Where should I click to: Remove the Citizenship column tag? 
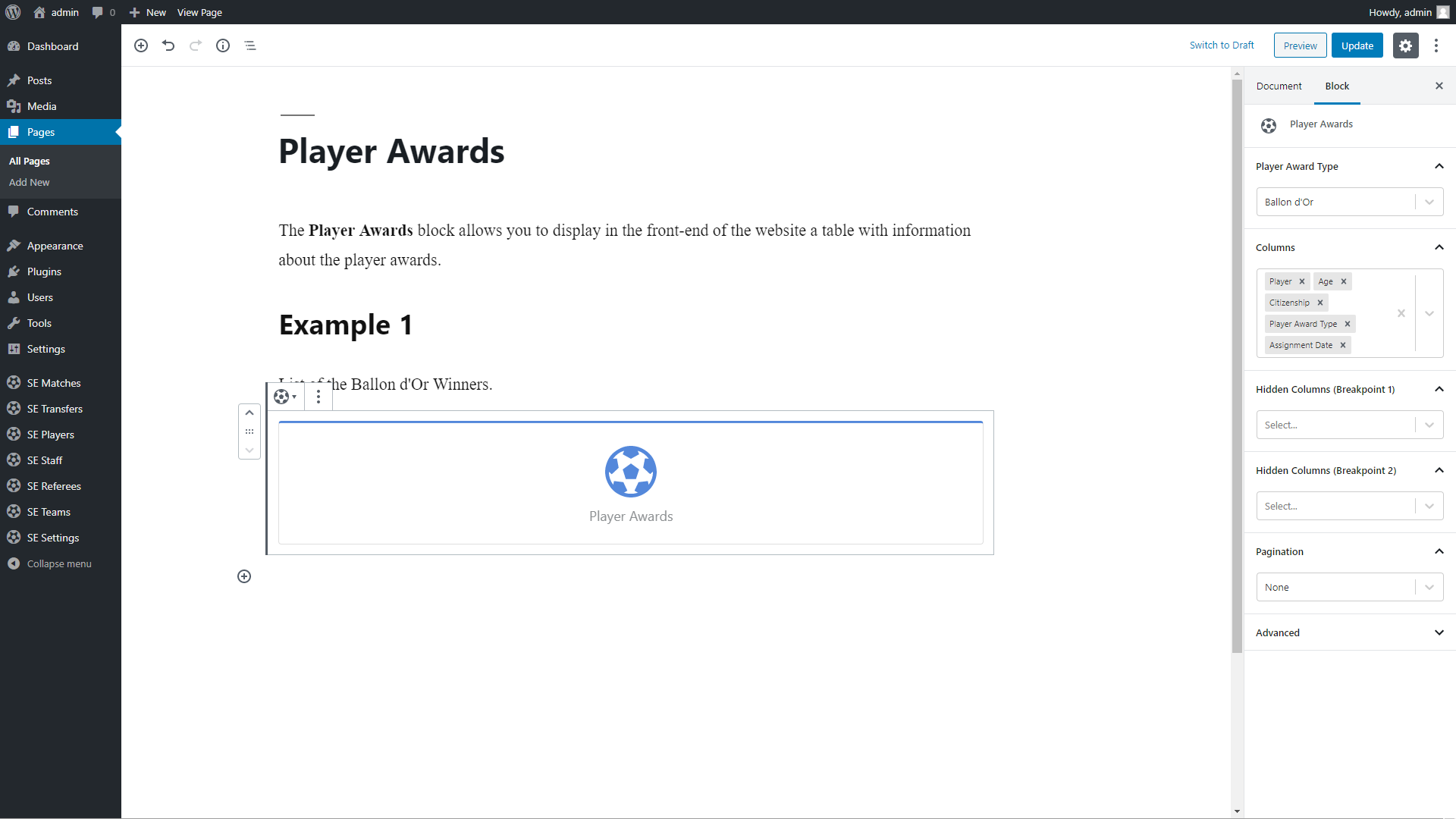click(1320, 303)
